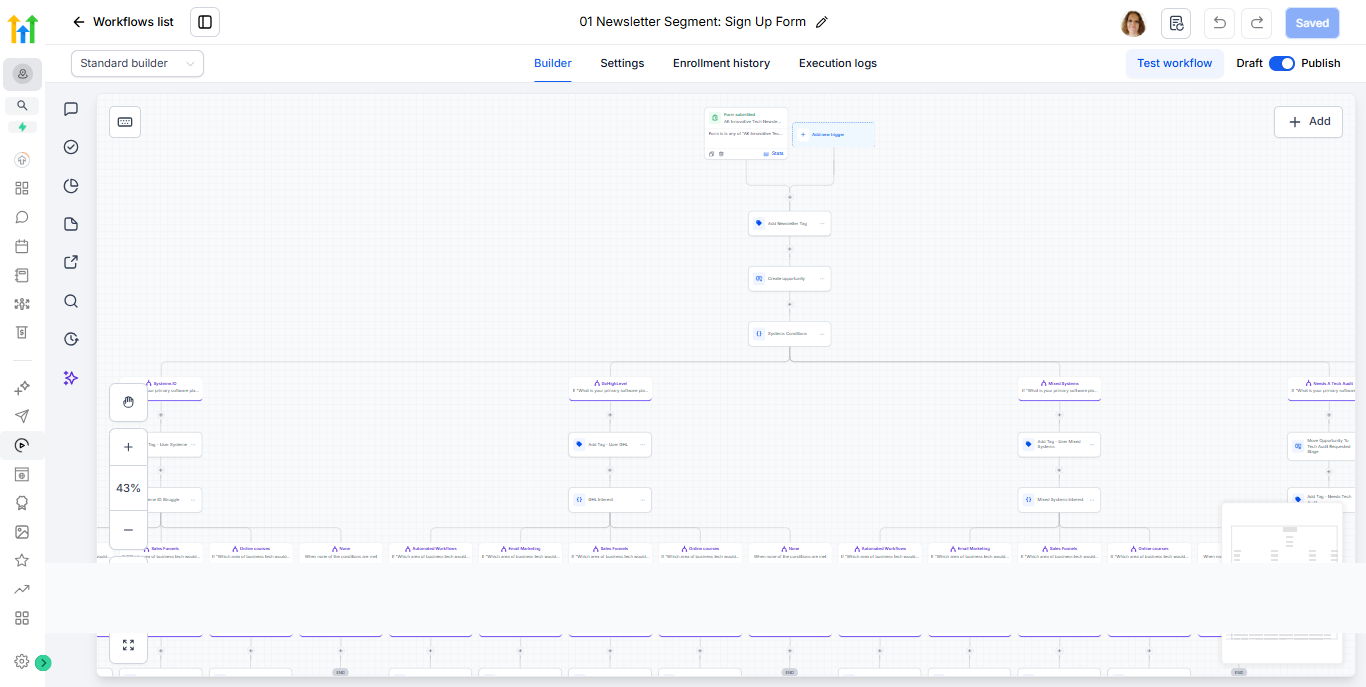This screenshot has width=1366, height=687.
Task: Copy the trigger using duplicate icon
Action: pyautogui.click(x=712, y=154)
